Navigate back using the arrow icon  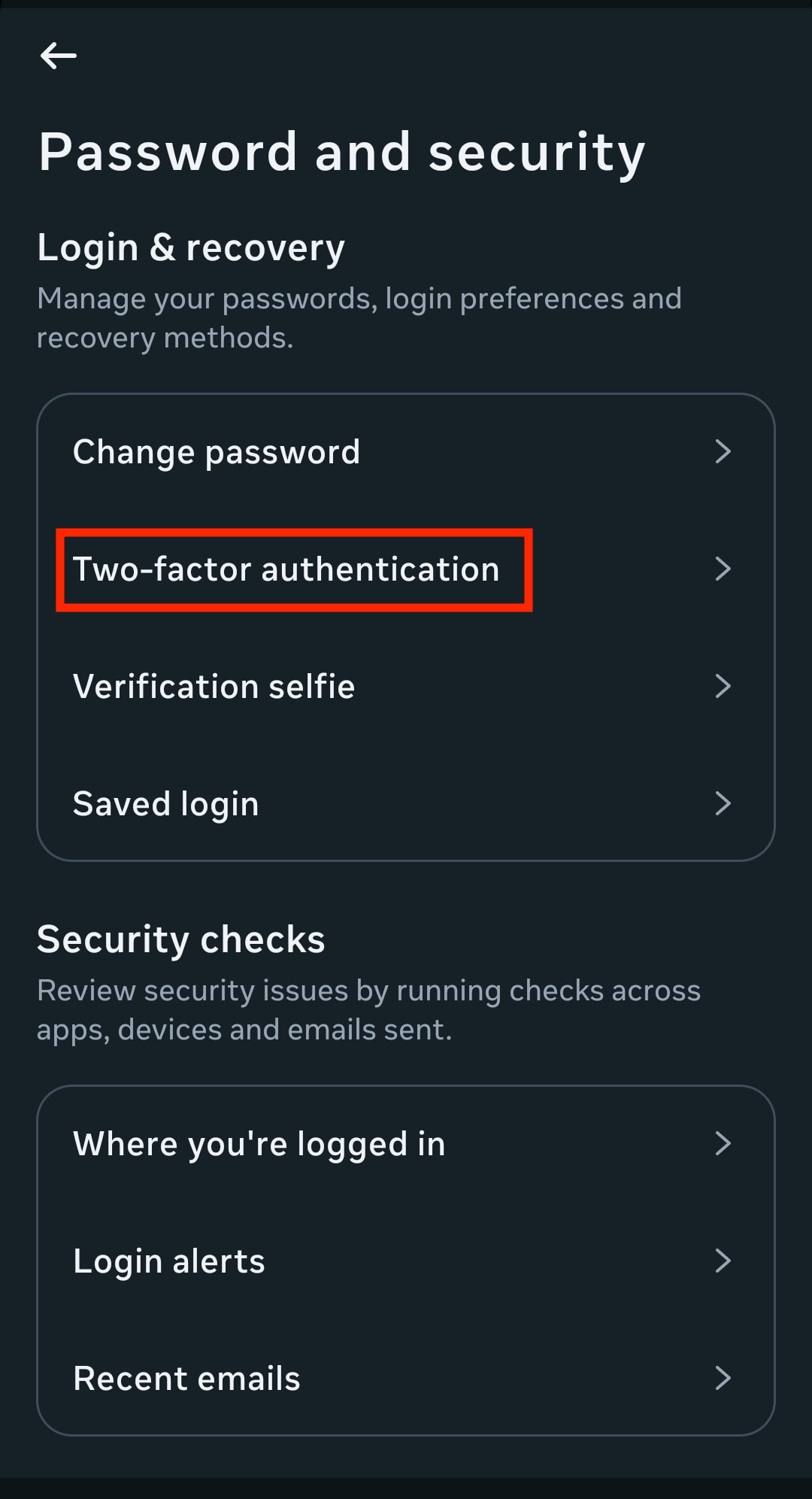pos(59,54)
